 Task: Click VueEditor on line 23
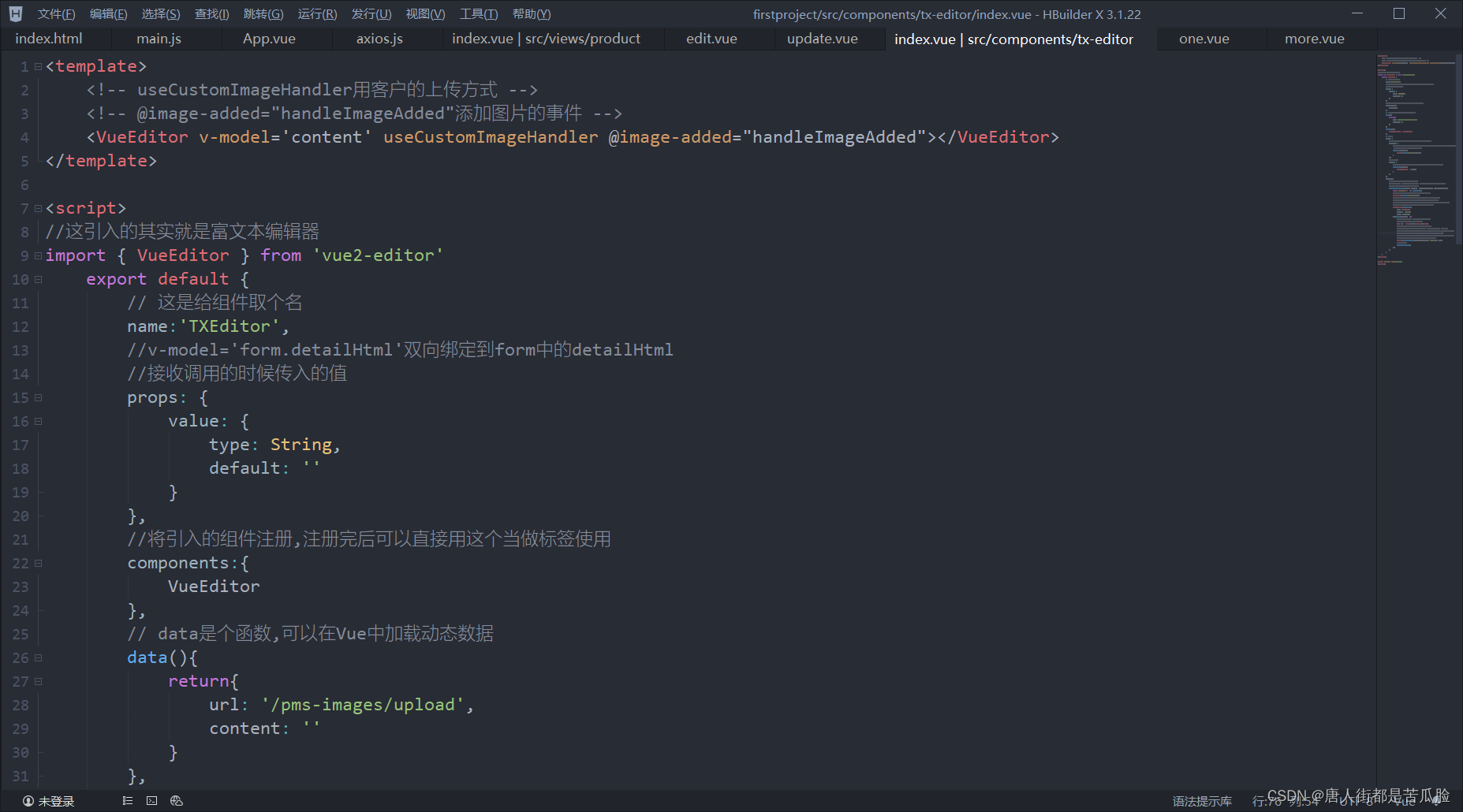[x=214, y=587]
